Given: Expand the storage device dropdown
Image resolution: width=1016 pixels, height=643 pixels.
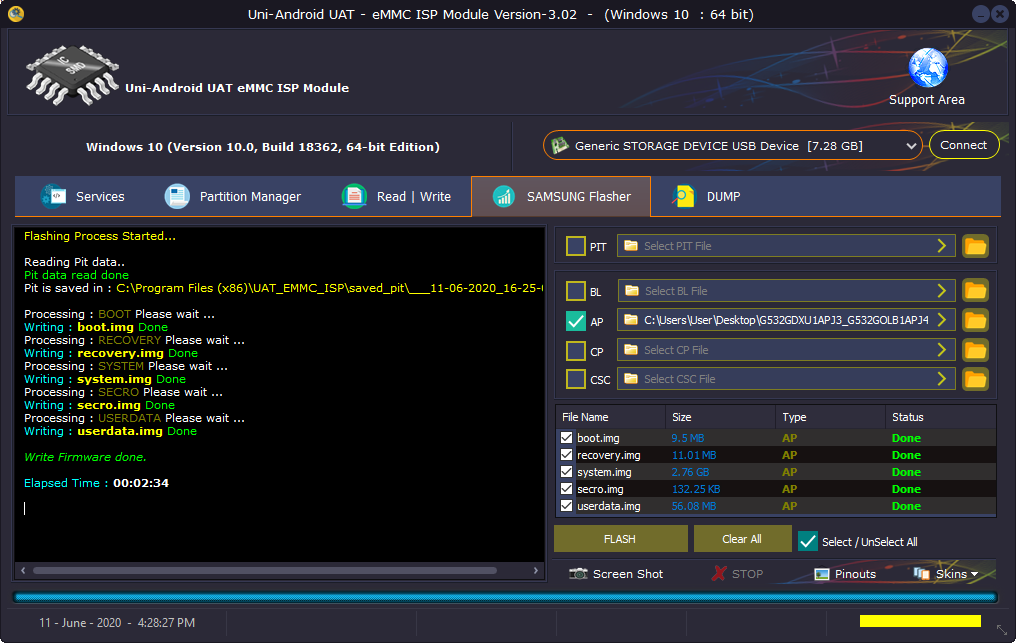Looking at the screenshot, I should (x=910, y=146).
